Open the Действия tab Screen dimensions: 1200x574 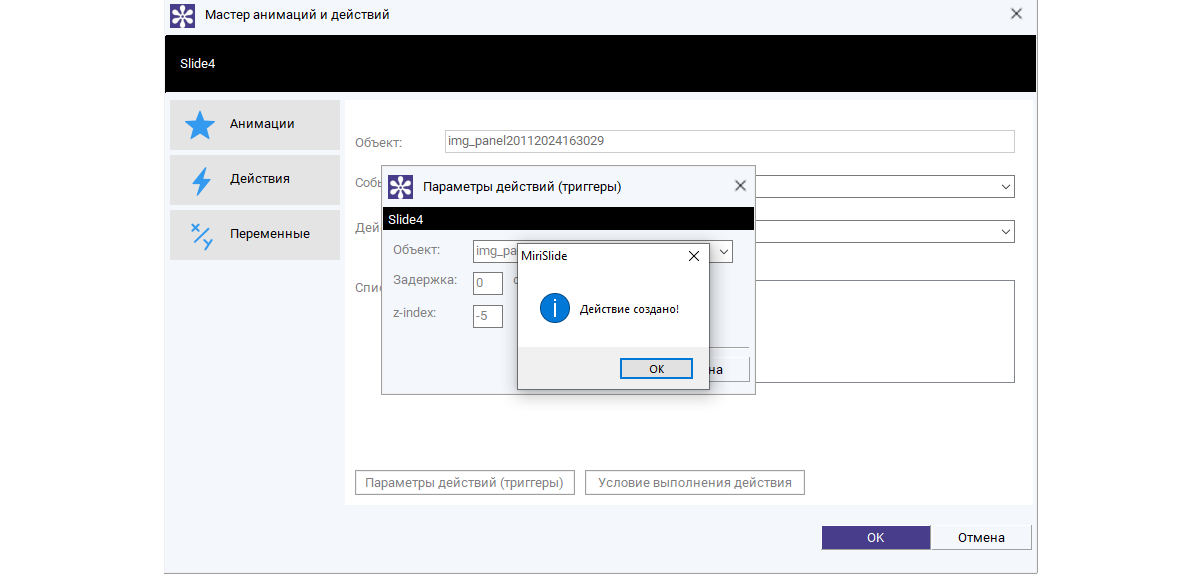(255, 179)
